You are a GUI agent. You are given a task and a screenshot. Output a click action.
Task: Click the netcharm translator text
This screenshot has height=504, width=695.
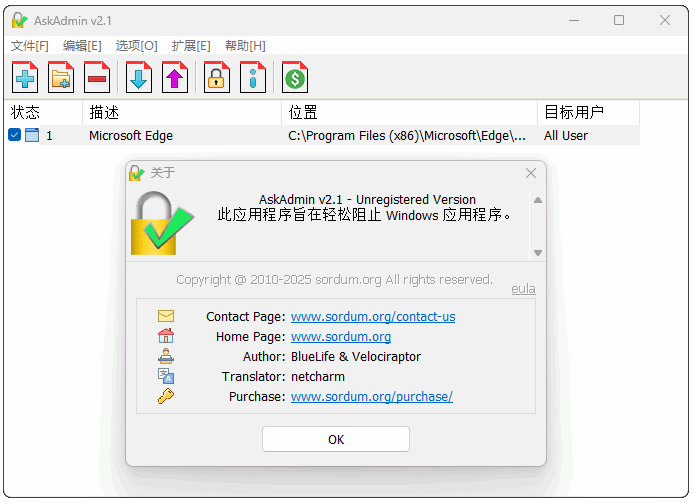pos(318,376)
